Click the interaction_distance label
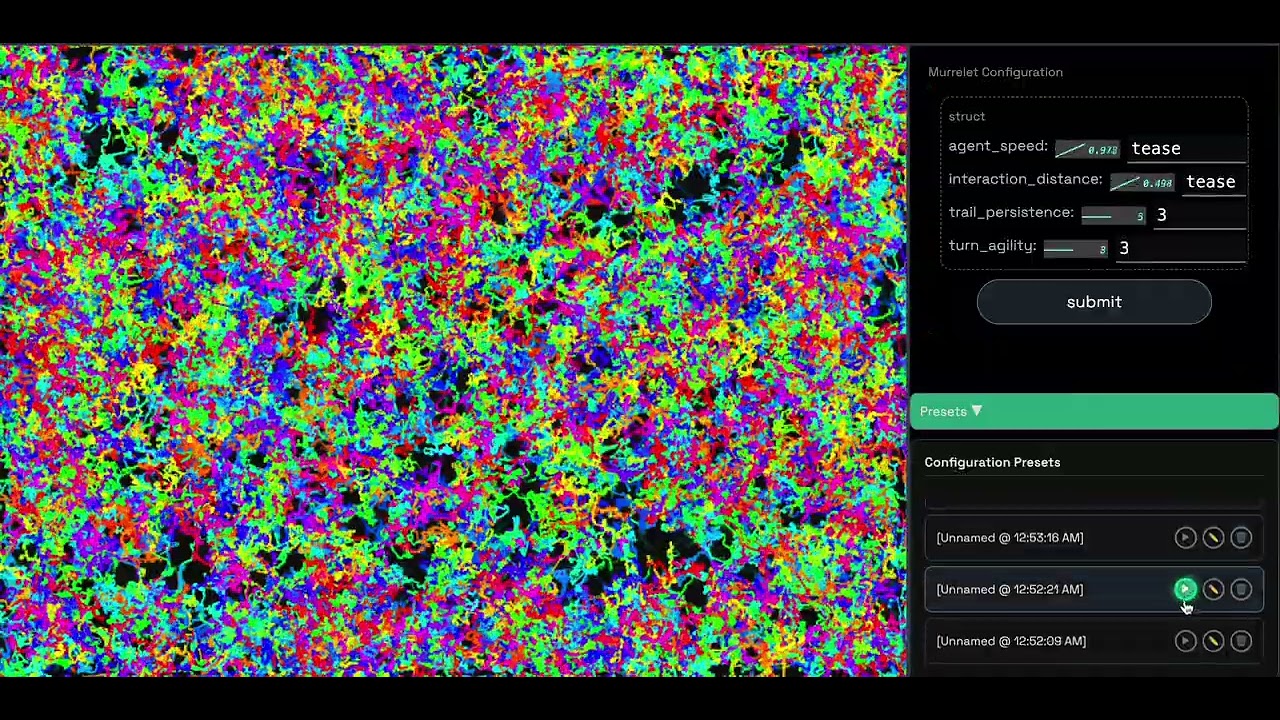 point(1025,179)
